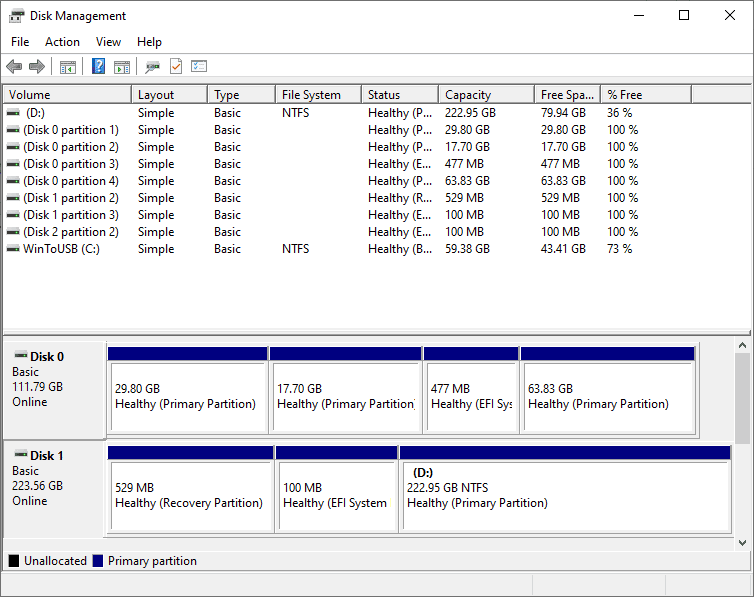Select the drive icon of Disk 0 partition 1
The width and height of the screenshot is (754, 597).
point(13,130)
